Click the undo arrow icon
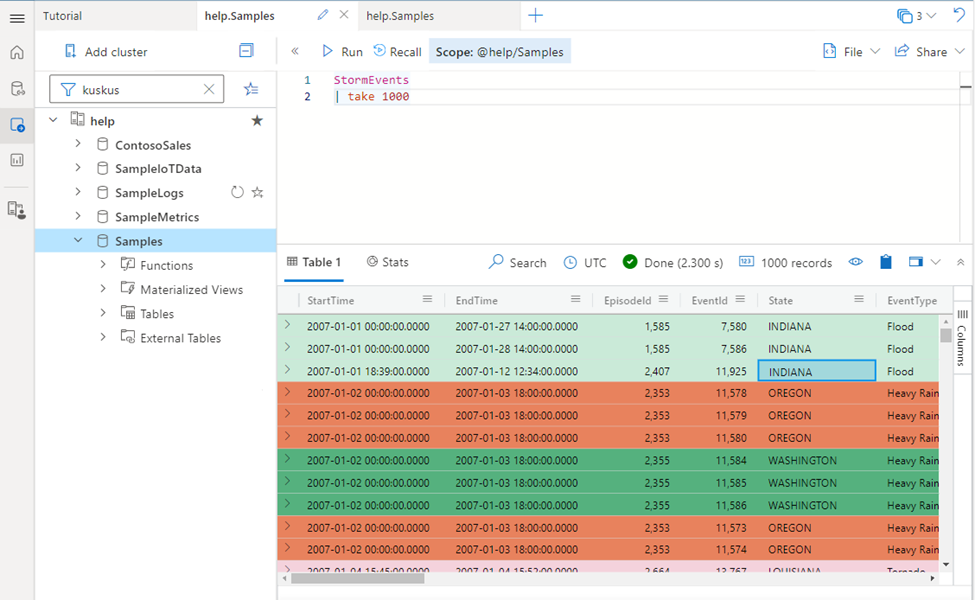 (959, 14)
